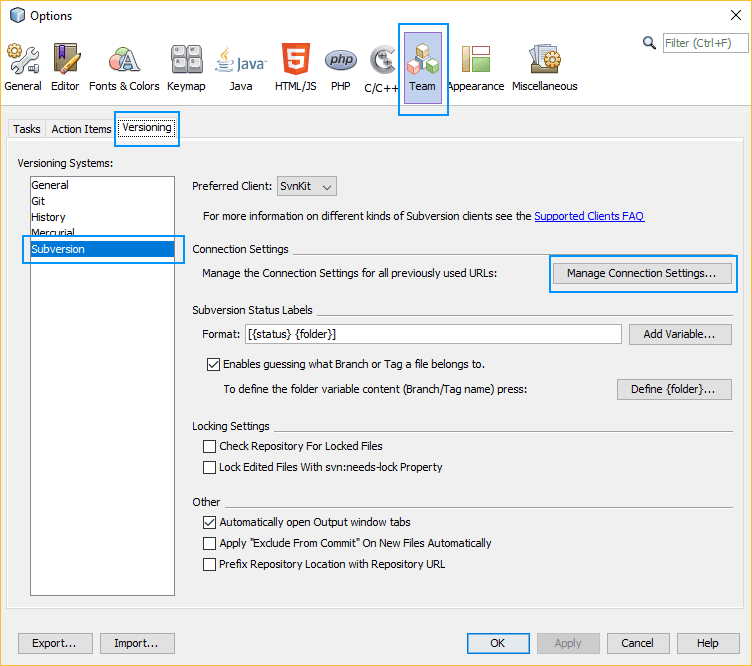752x666 pixels.
Task: Select the Editor options icon
Action: tap(65, 68)
